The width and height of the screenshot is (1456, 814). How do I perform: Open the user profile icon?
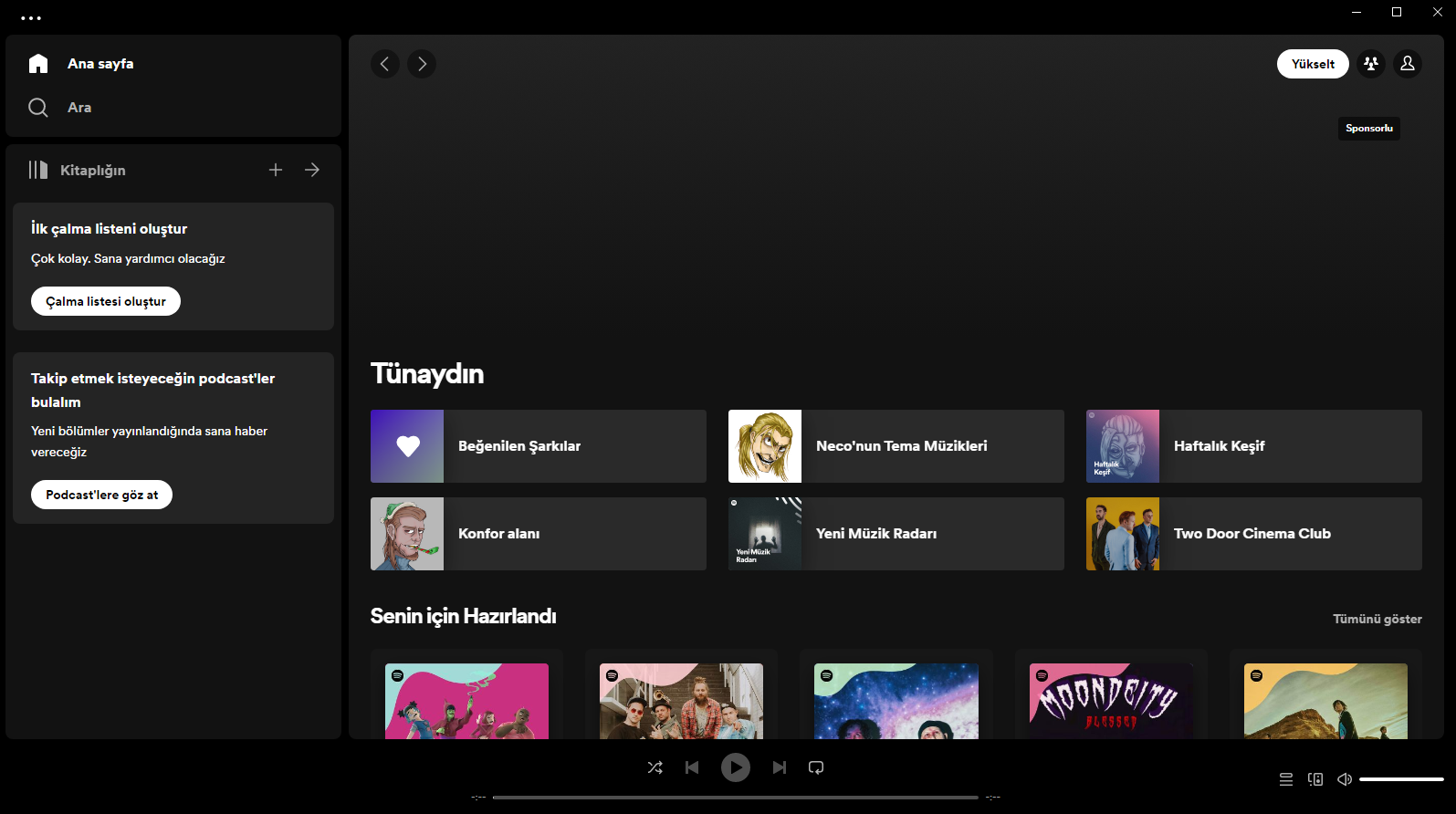[x=1408, y=64]
